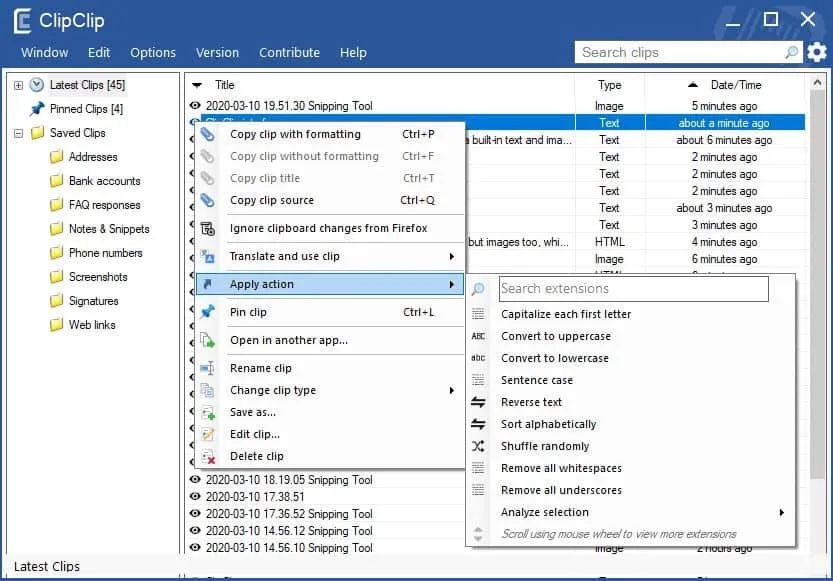The height and width of the screenshot is (581, 833).
Task: Toggle eye icon for 18.19.05 Snipping Tool clip
Action: point(195,480)
